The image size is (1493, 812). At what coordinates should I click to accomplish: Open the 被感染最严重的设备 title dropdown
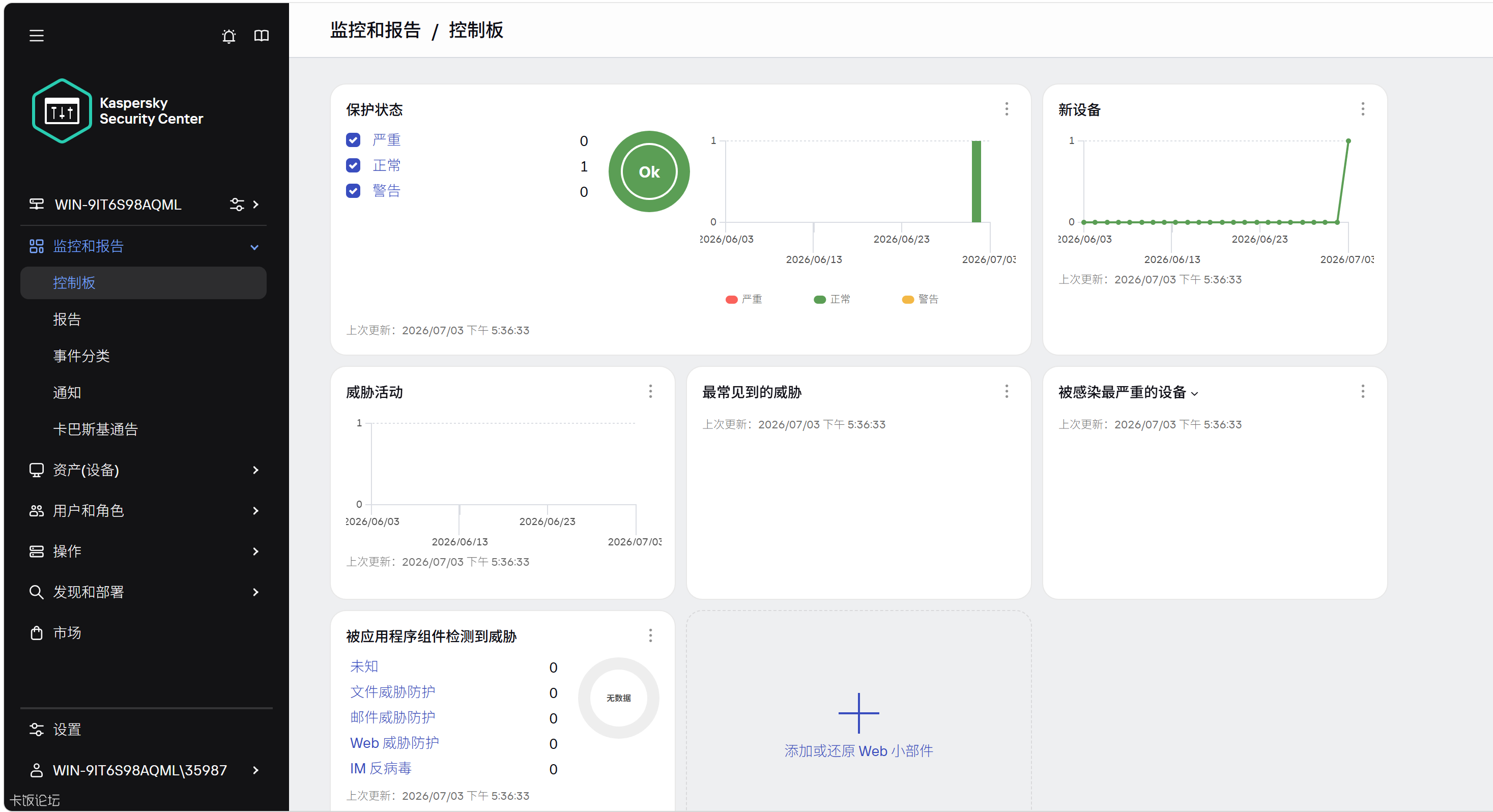coord(1194,394)
